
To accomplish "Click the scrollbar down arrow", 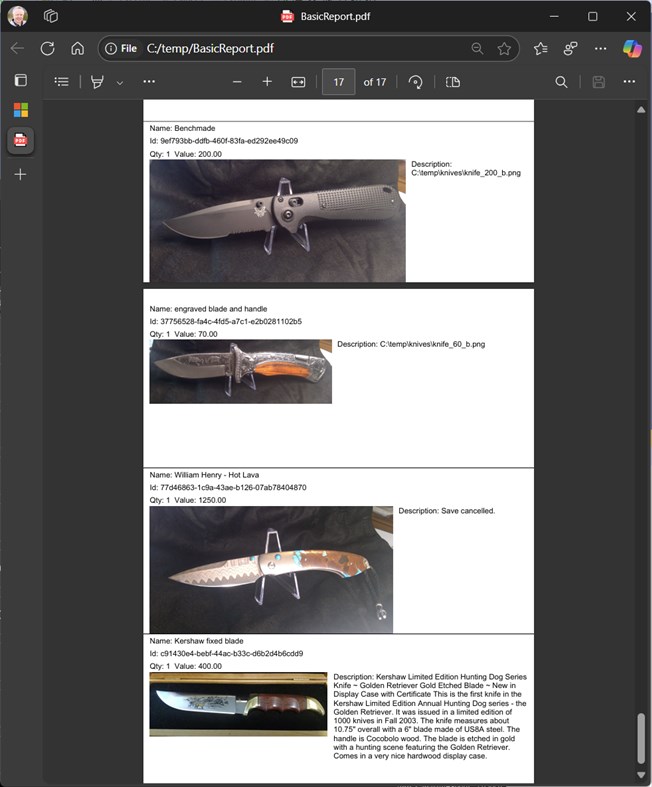I will point(641,775).
